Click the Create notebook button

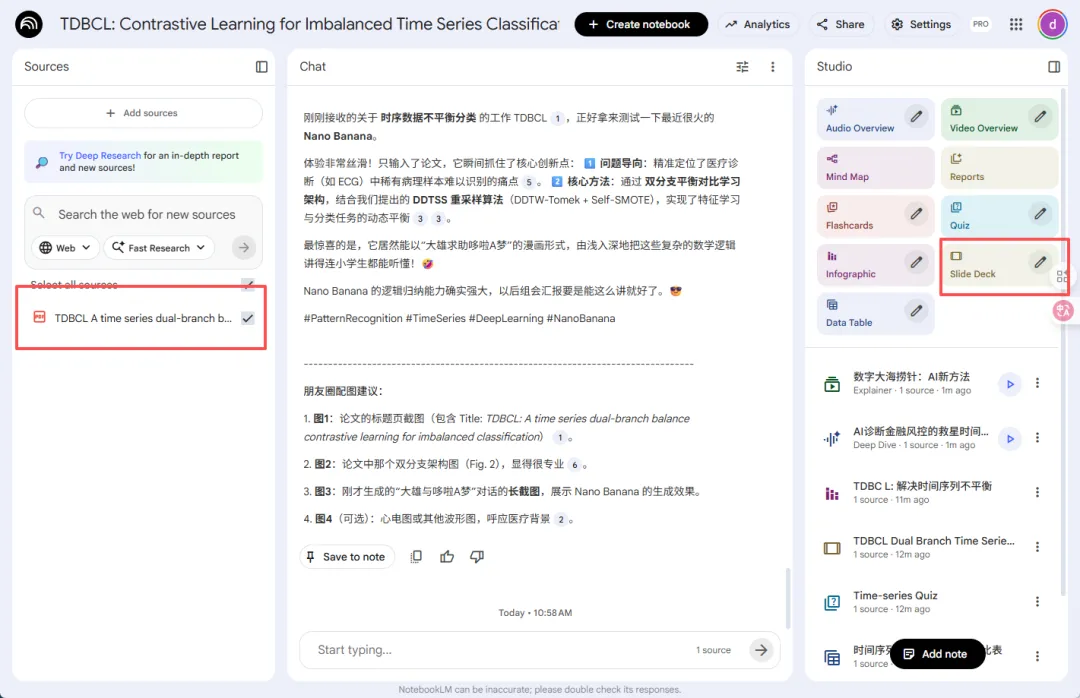(641, 24)
